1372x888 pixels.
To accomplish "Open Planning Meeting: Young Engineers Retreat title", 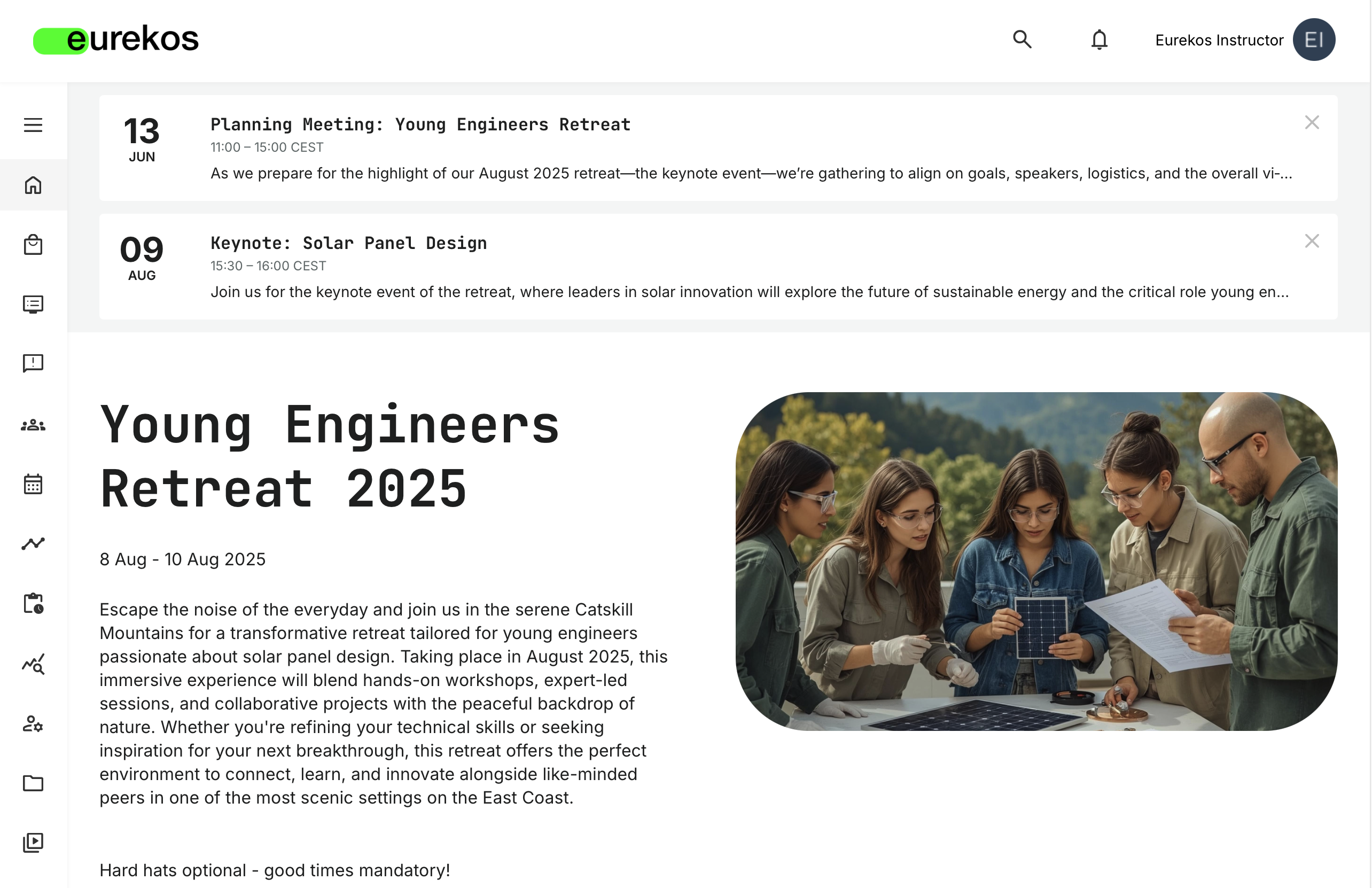I will coord(420,124).
